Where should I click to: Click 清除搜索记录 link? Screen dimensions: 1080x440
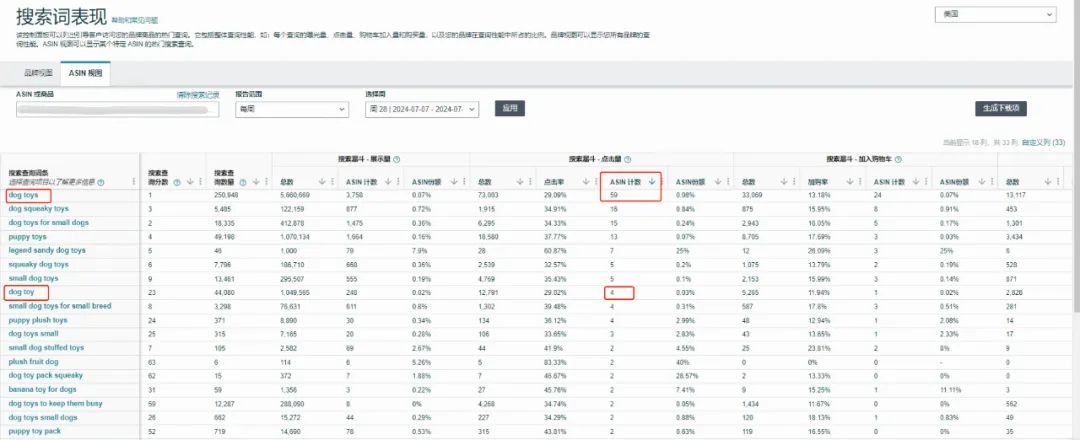[198, 95]
